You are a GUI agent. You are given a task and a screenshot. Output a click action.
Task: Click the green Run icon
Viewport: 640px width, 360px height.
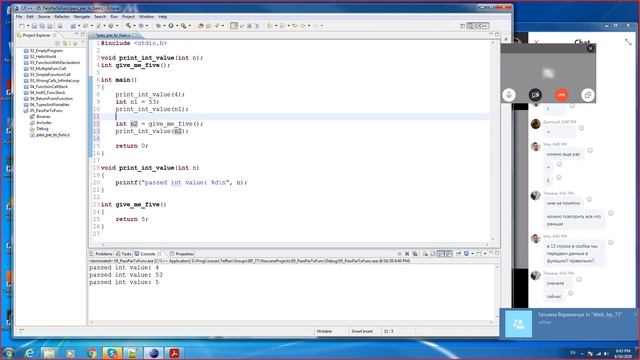pyautogui.click(x=171, y=26)
